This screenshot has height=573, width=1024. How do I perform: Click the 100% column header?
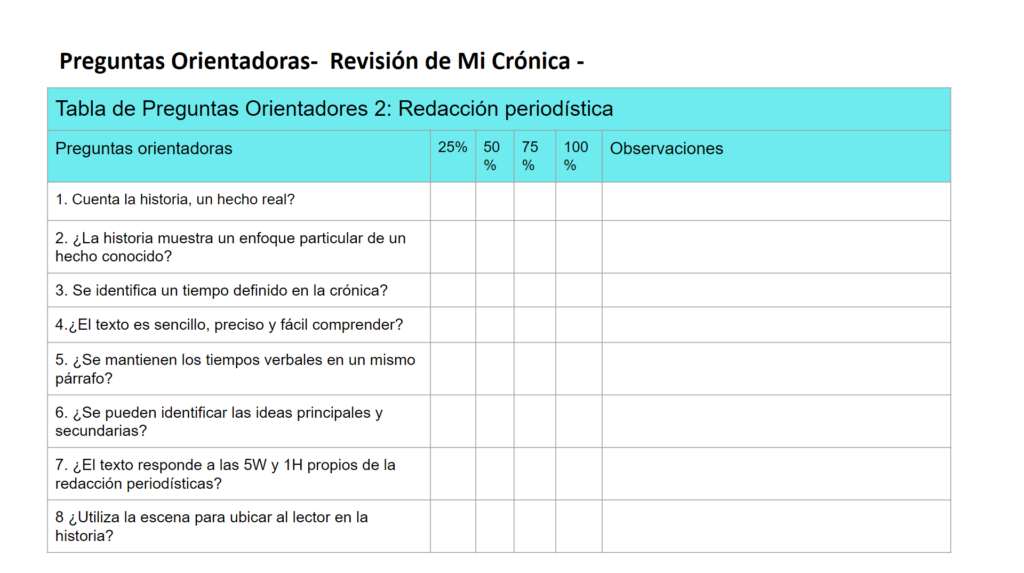pyautogui.click(x=576, y=156)
